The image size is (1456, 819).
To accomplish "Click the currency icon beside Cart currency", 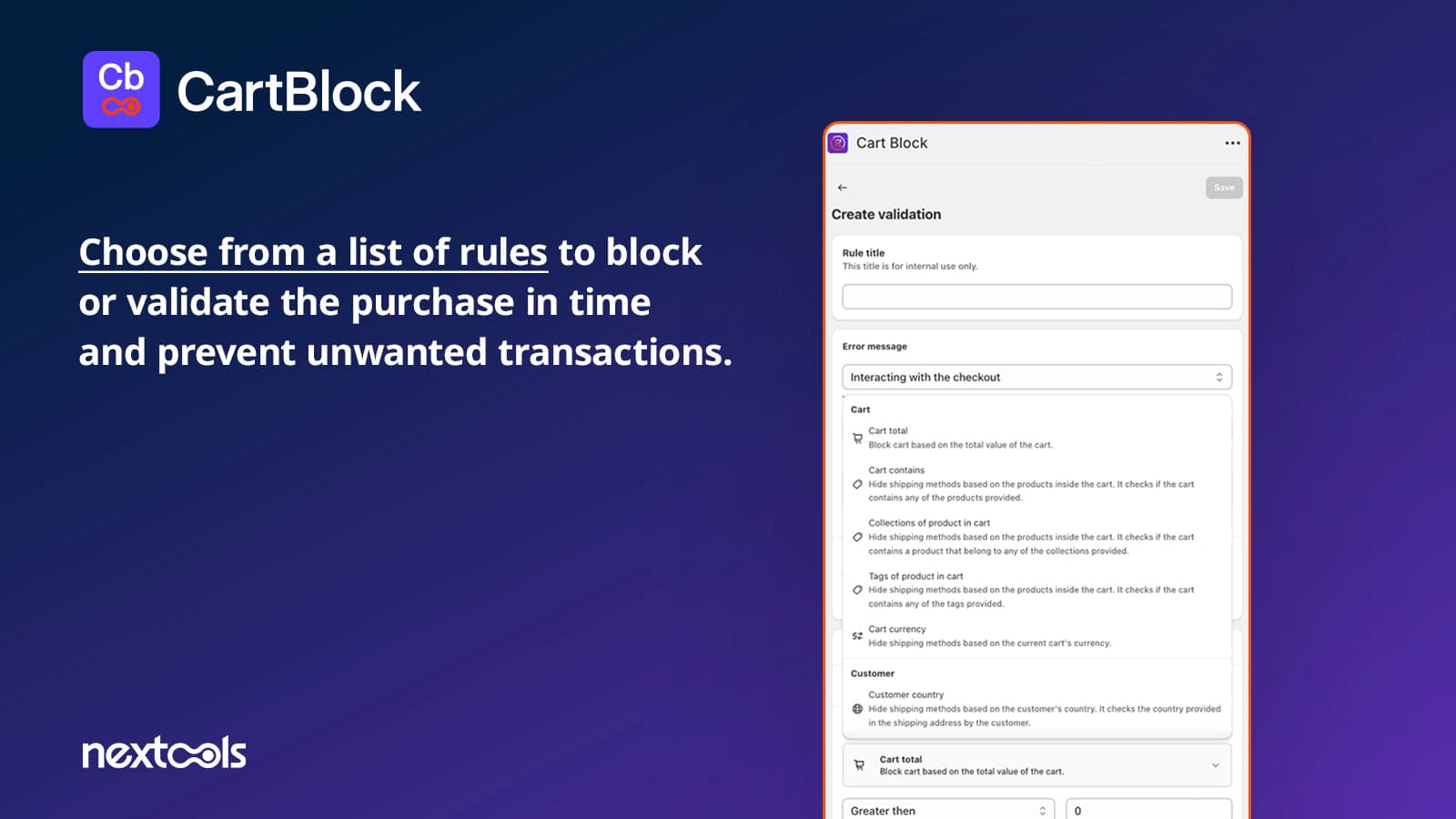I will point(857,636).
